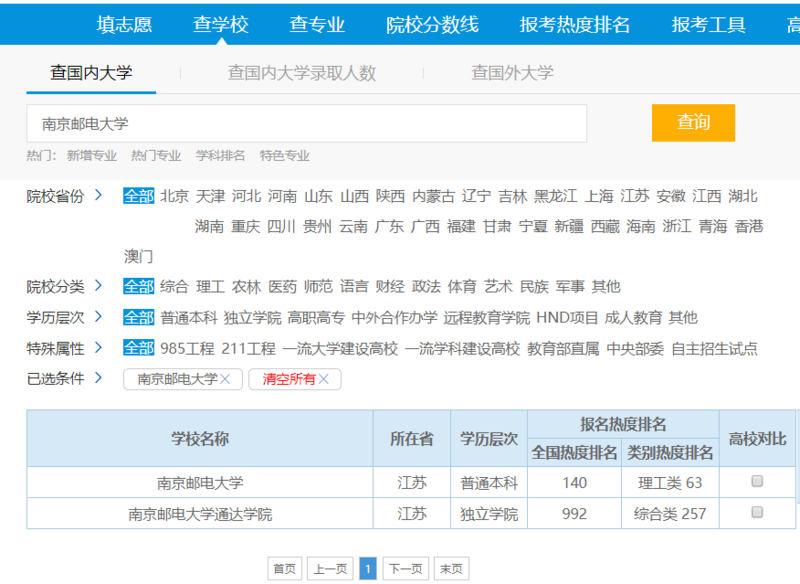Open 院校分数线 in the top navigation

click(432, 24)
